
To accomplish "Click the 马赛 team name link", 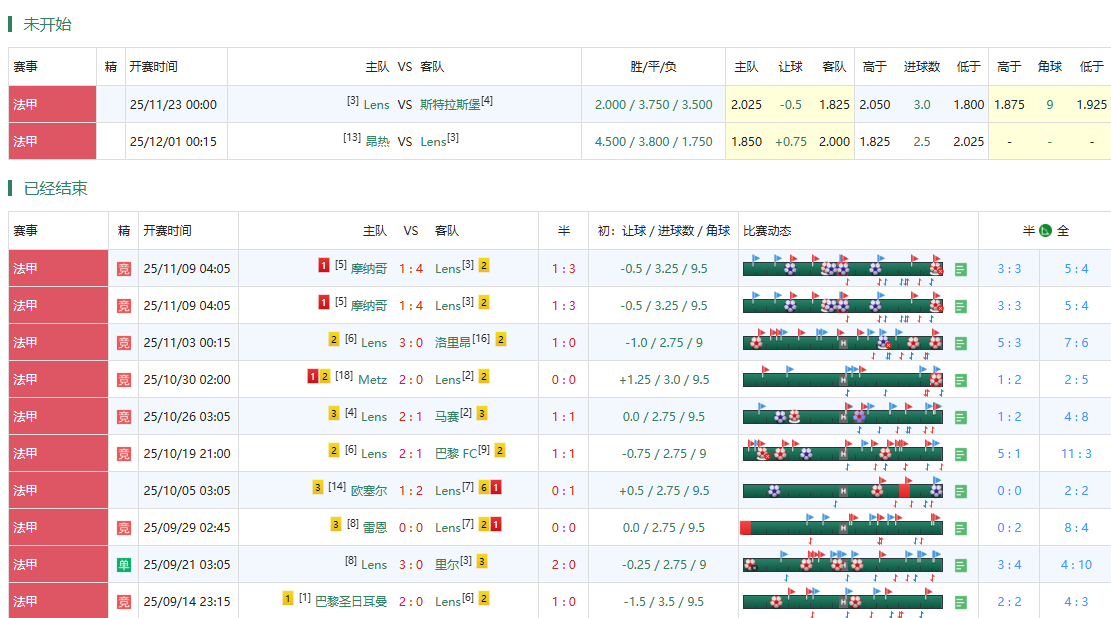I will [447, 417].
